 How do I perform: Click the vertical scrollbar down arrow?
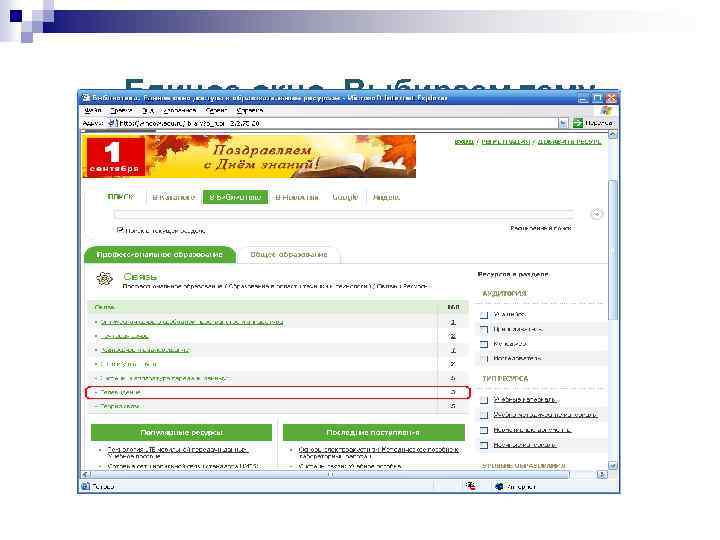click(613, 466)
